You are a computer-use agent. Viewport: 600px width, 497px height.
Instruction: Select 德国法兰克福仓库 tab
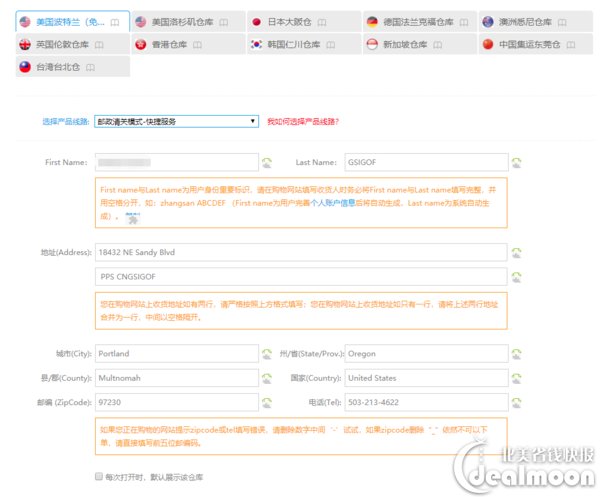(420, 22)
